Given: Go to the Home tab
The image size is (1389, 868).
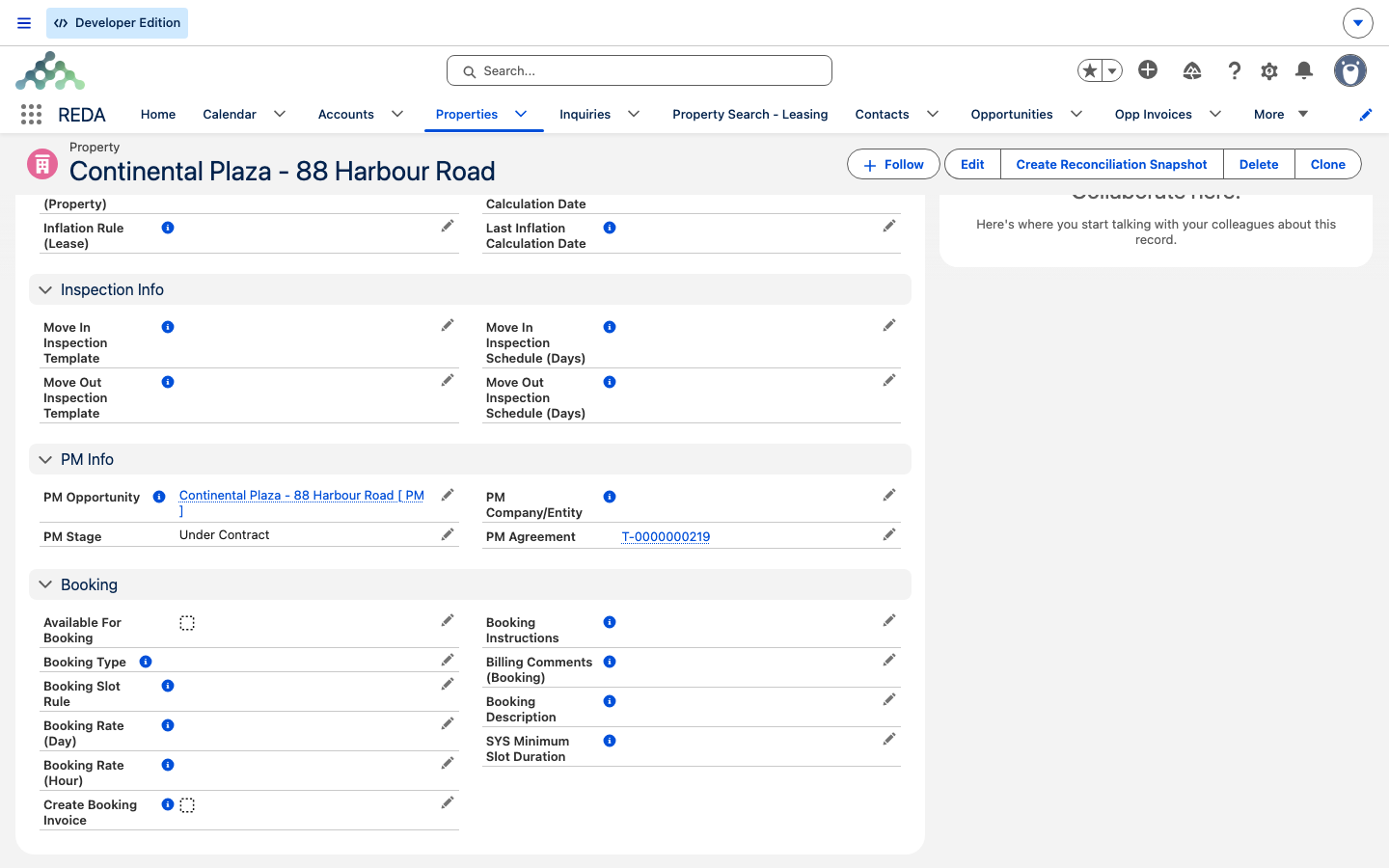Looking at the screenshot, I should (158, 114).
